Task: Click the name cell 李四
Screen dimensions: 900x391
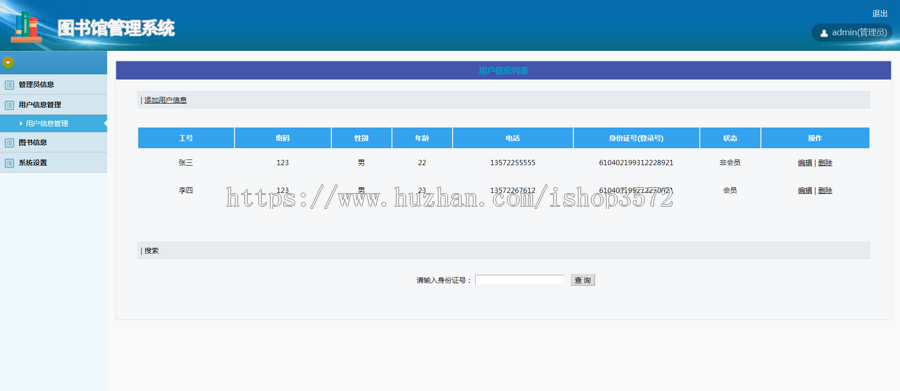Action: 186,191
